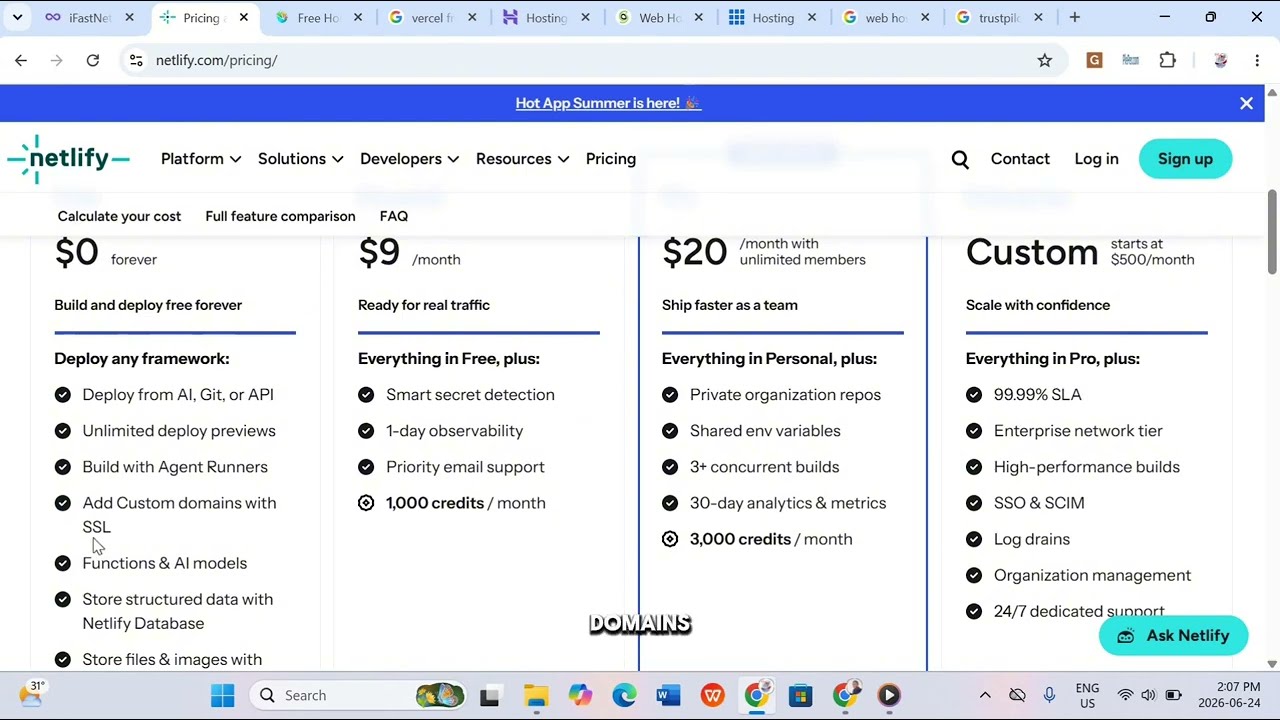Screen dimensions: 1280x720
Task: Open the weather widget
Action: point(31,693)
